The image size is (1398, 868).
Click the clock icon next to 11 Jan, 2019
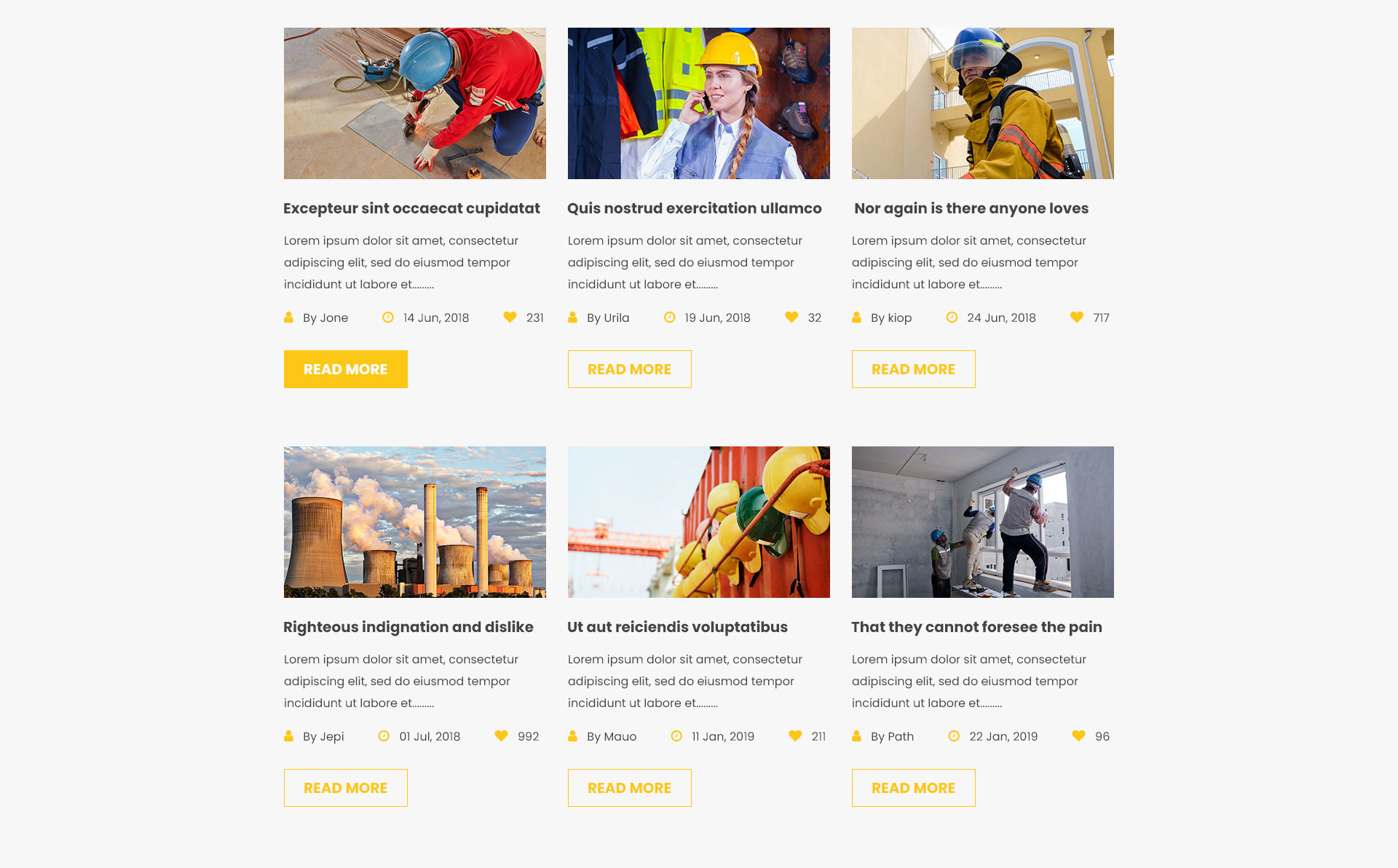(x=676, y=736)
